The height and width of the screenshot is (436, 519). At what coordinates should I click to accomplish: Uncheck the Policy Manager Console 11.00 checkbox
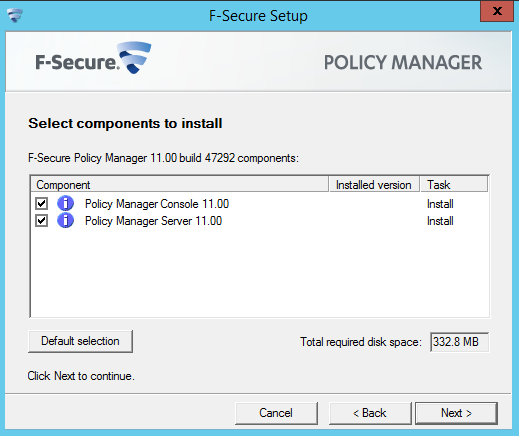pos(42,203)
